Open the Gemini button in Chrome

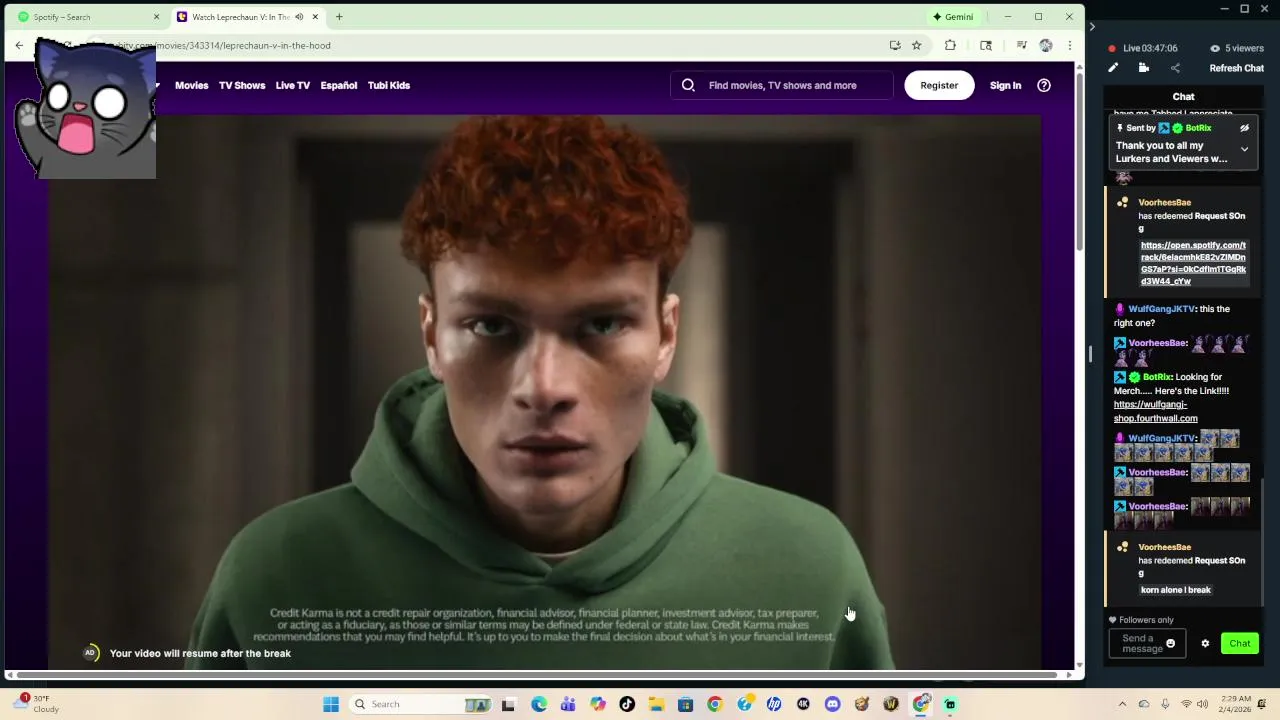953,17
